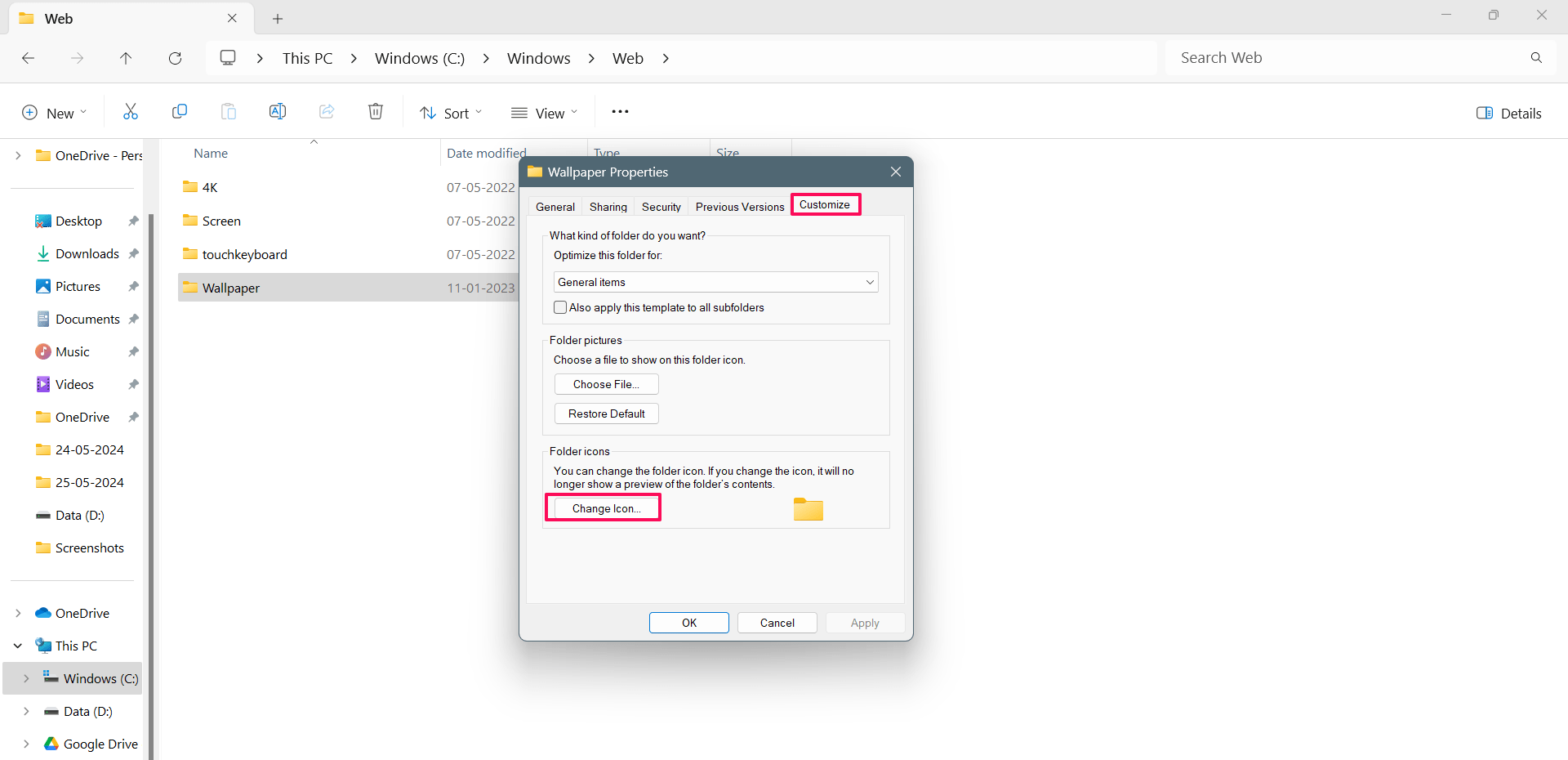The width and height of the screenshot is (1568, 760).
Task: Click into the Search Web field
Action: (x=1347, y=58)
